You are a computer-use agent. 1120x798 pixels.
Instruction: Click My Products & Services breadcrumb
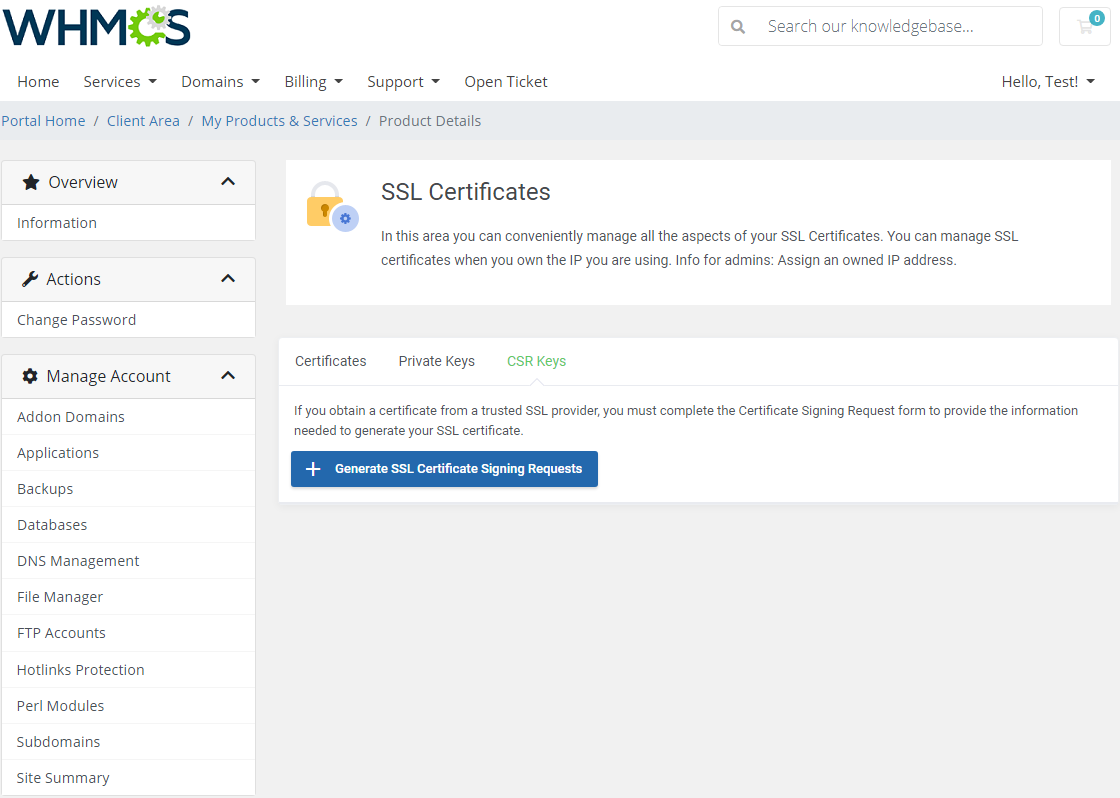(279, 121)
